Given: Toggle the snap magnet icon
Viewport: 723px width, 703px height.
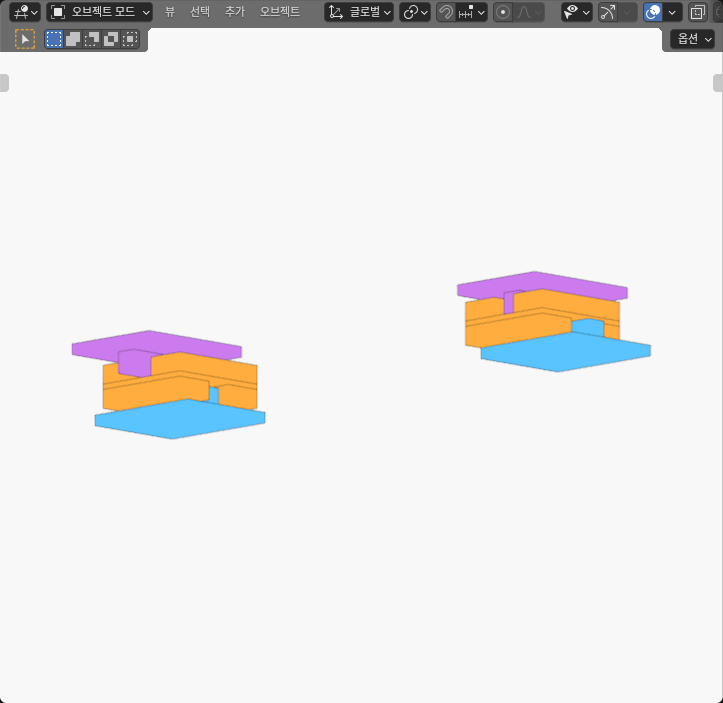Looking at the screenshot, I should click(x=446, y=12).
